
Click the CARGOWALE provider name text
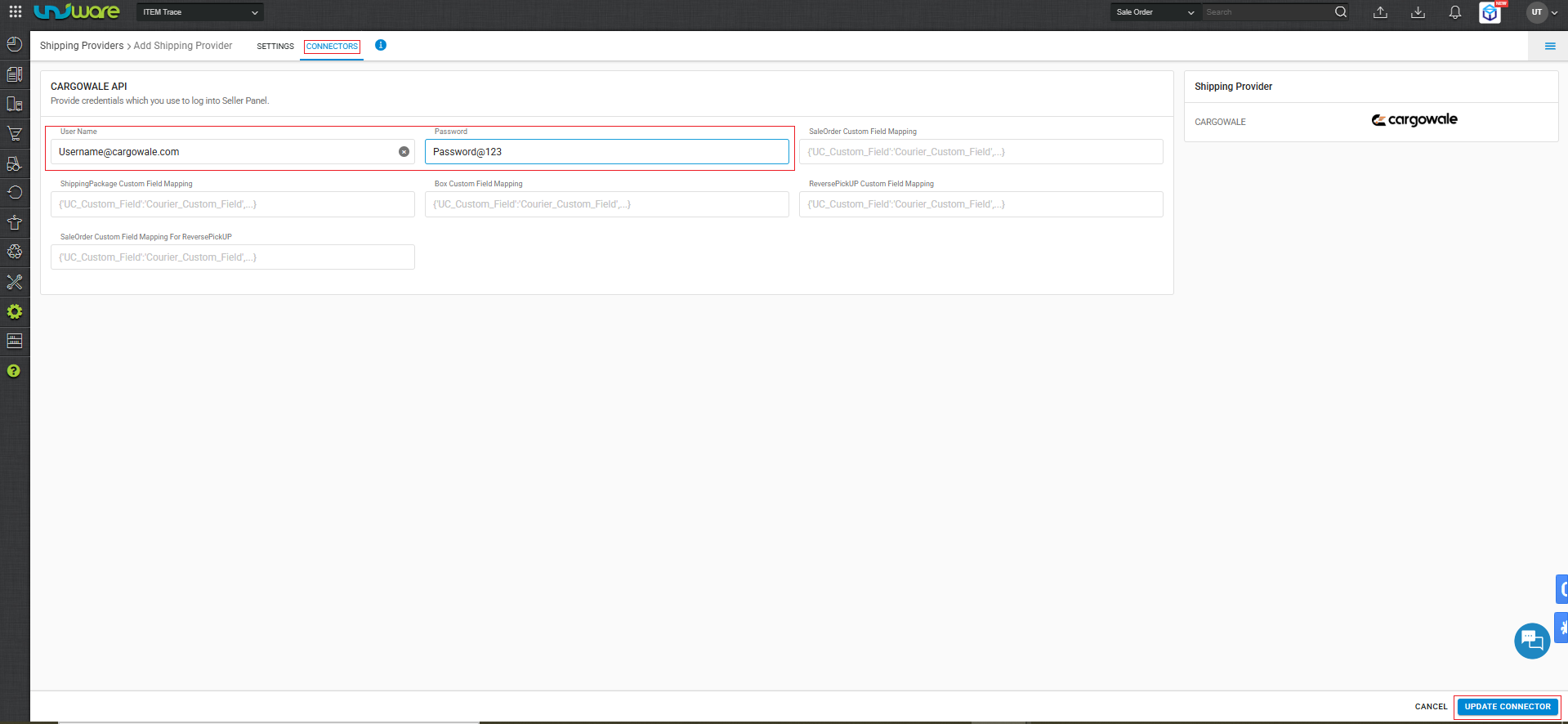click(1221, 122)
